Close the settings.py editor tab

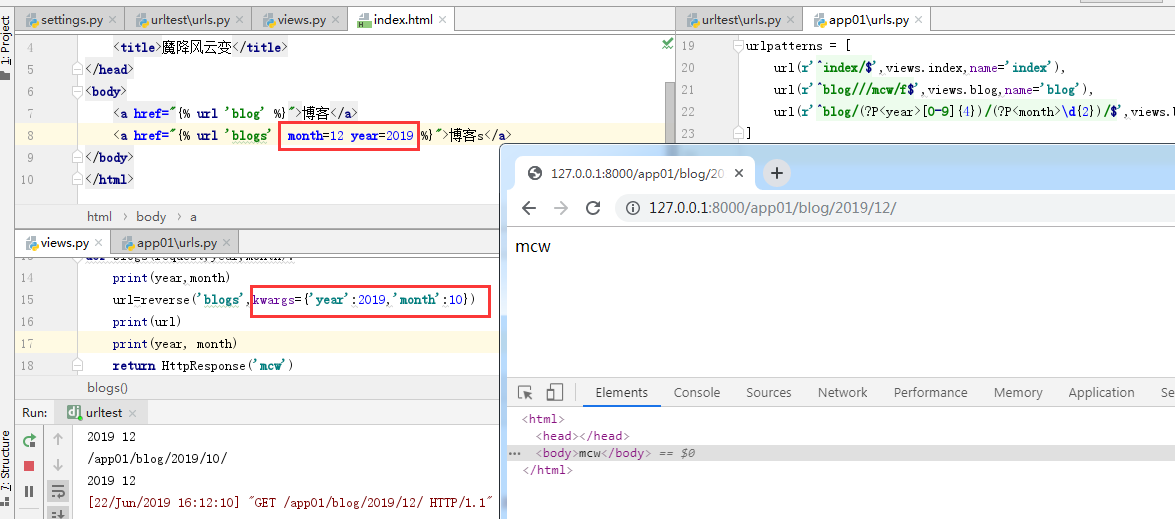[112, 20]
